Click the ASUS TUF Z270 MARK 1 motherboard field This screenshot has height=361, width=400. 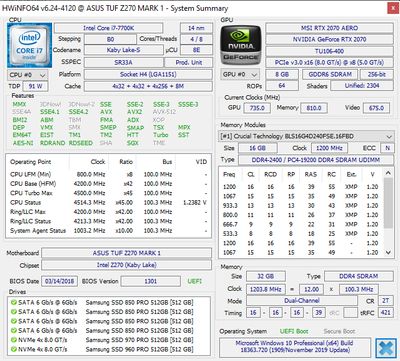[x=126, y=253]
